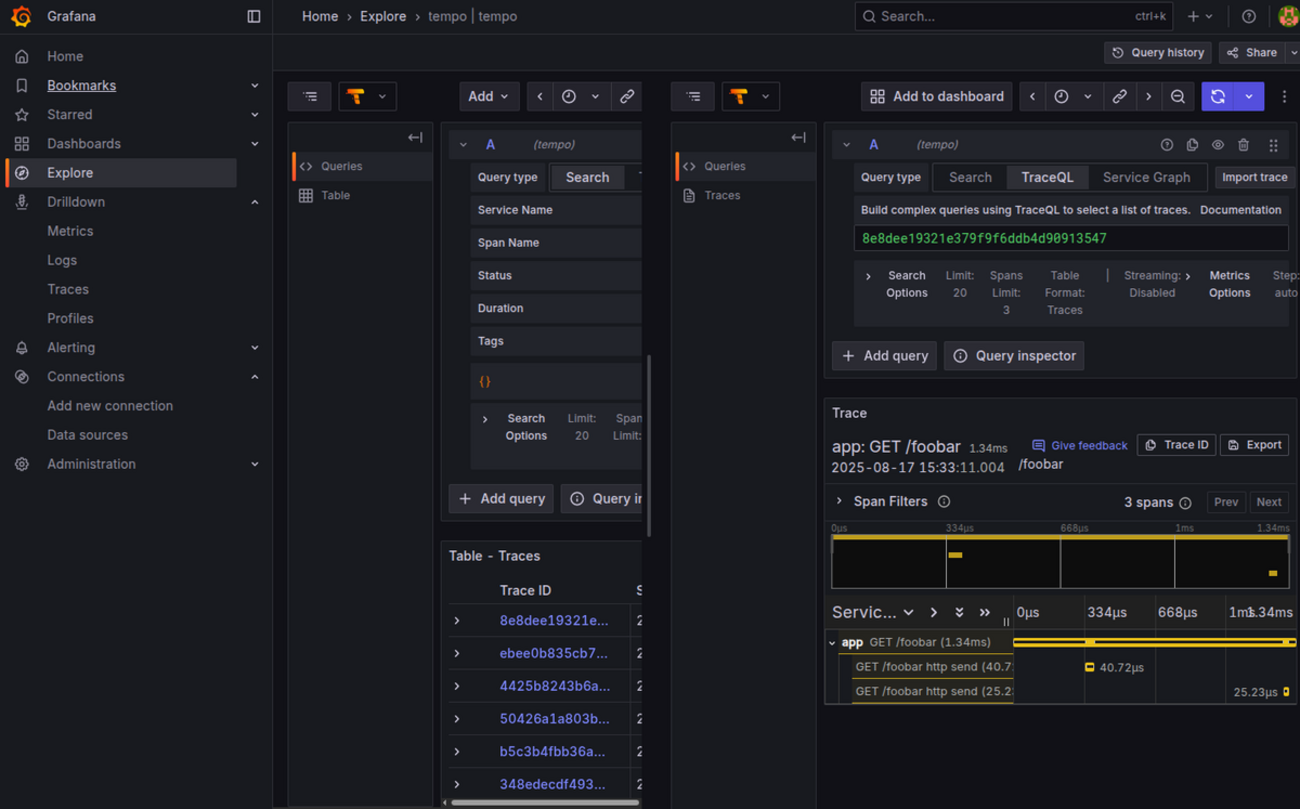Open the left pane content outline icon
This screenshot has width=1300, height=809.
[x=310, y=96]
